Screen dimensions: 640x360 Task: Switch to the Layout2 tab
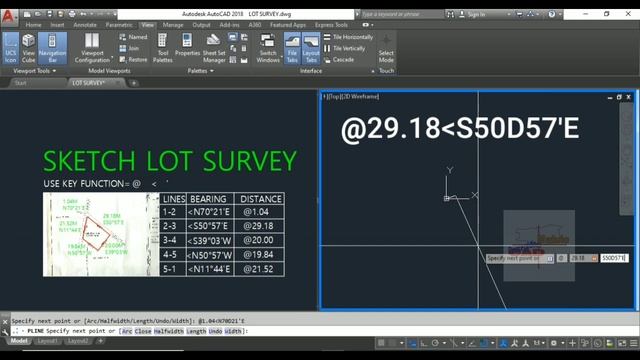point(78,341)
